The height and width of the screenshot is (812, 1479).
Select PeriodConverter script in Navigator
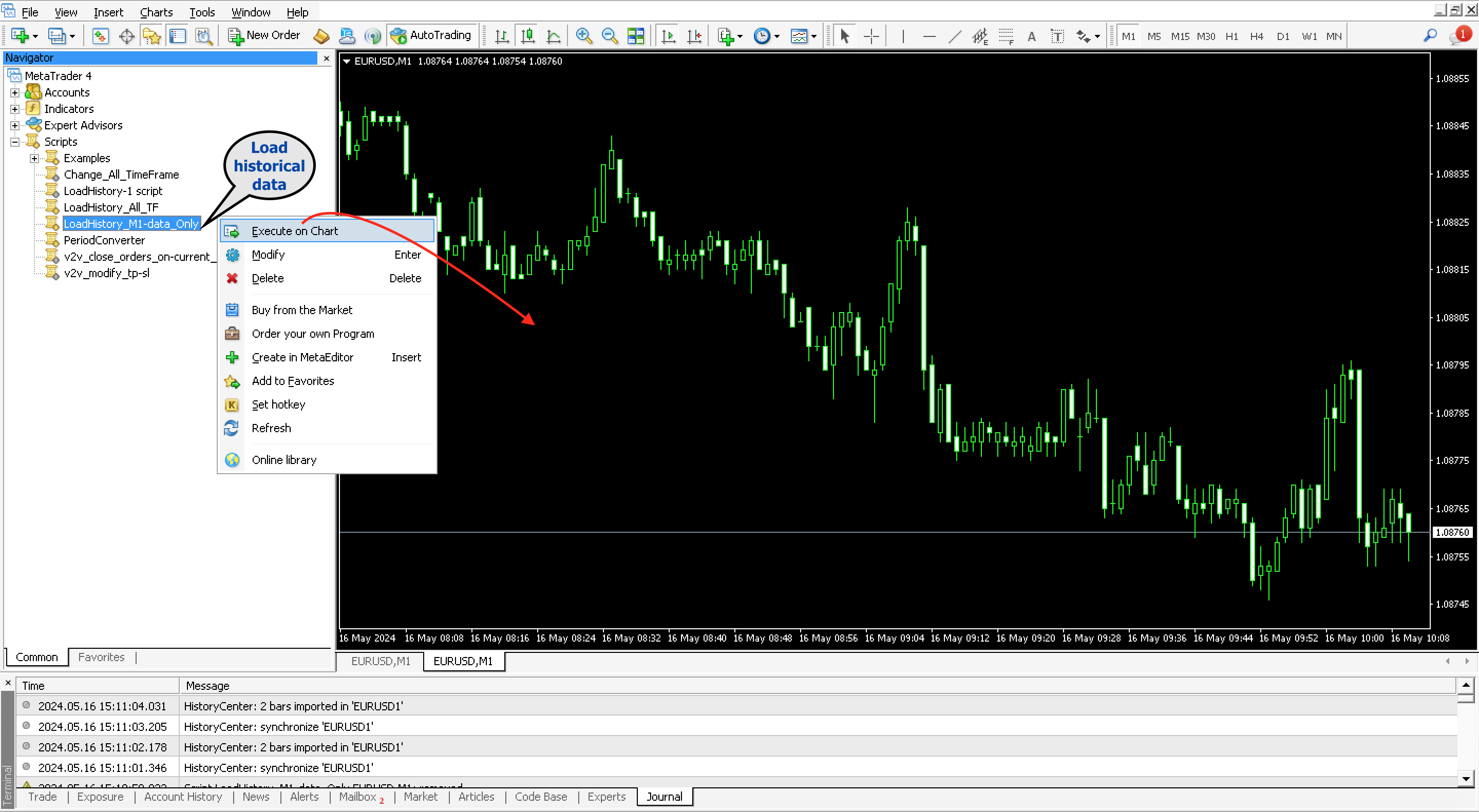[x=104, y=240]
